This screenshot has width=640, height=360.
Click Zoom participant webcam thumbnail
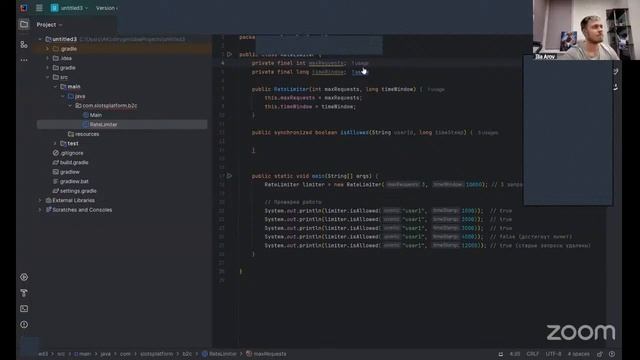click(x=586, y=30)
